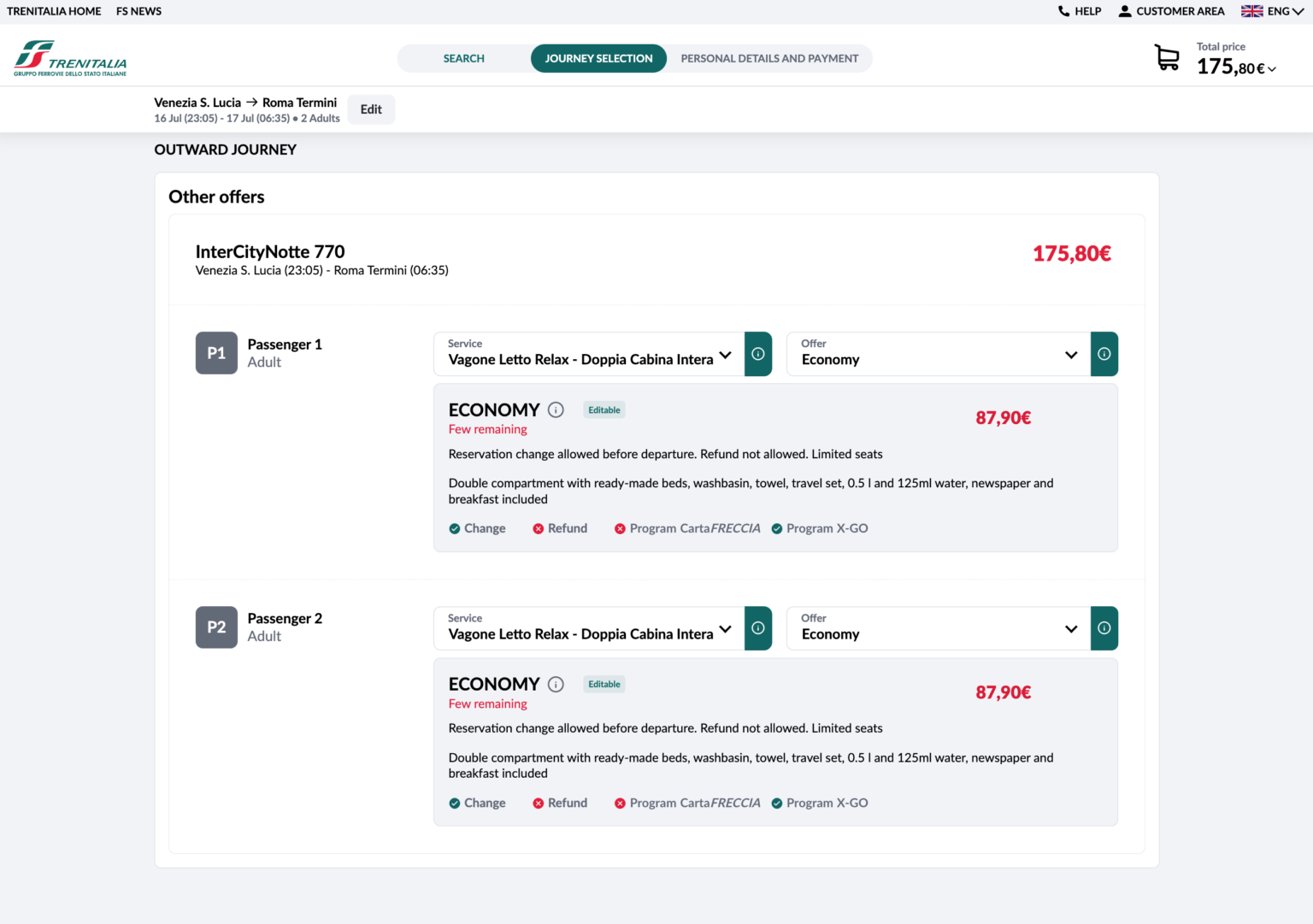Image resolution: width=1313 pixels, height=924 pixels.
Task: Open Passenger 2 Service dropdown
Action: [589, 628]
